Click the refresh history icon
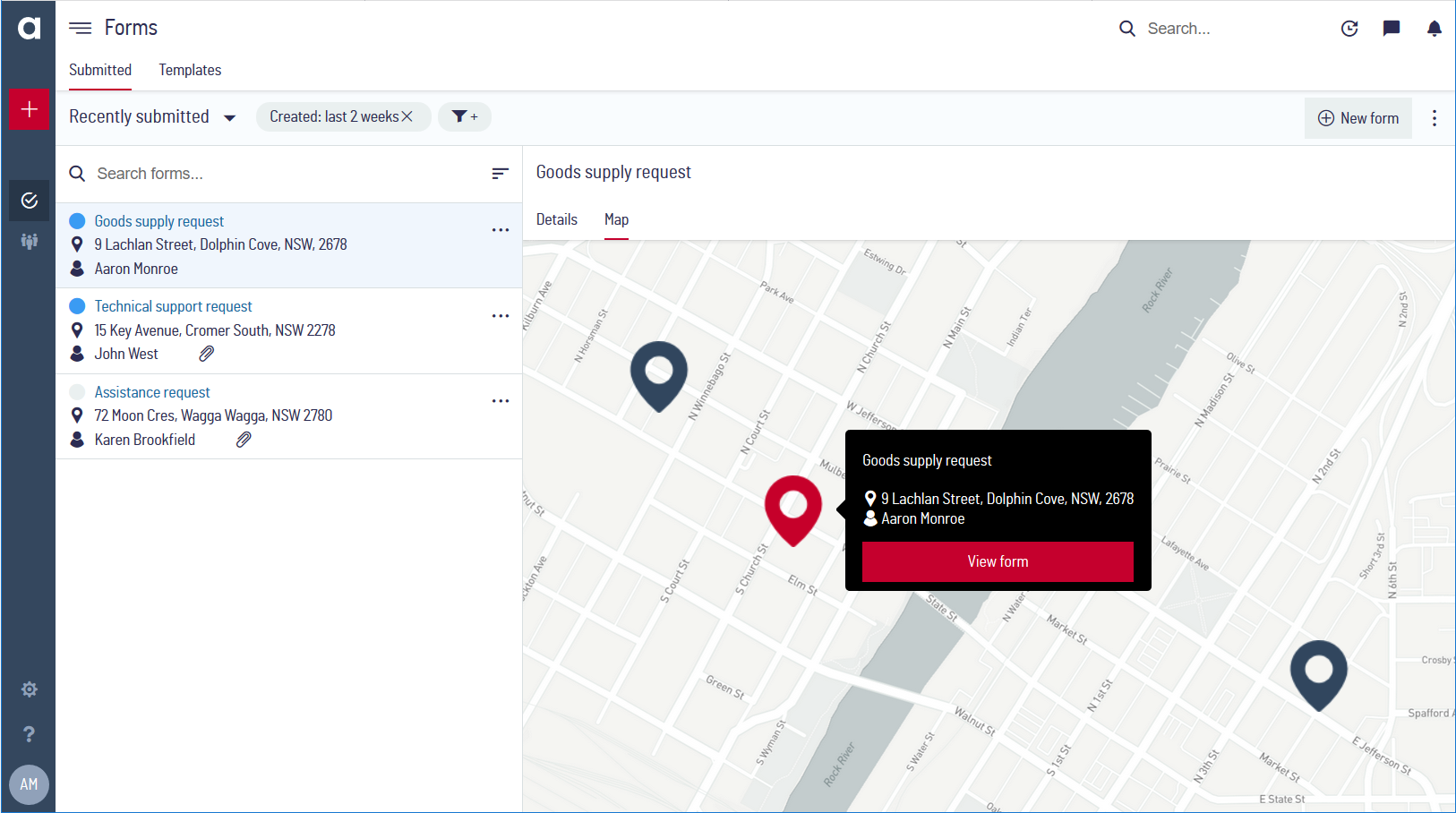This screenshot has width=1456, height=813. tap(1349, 29)
